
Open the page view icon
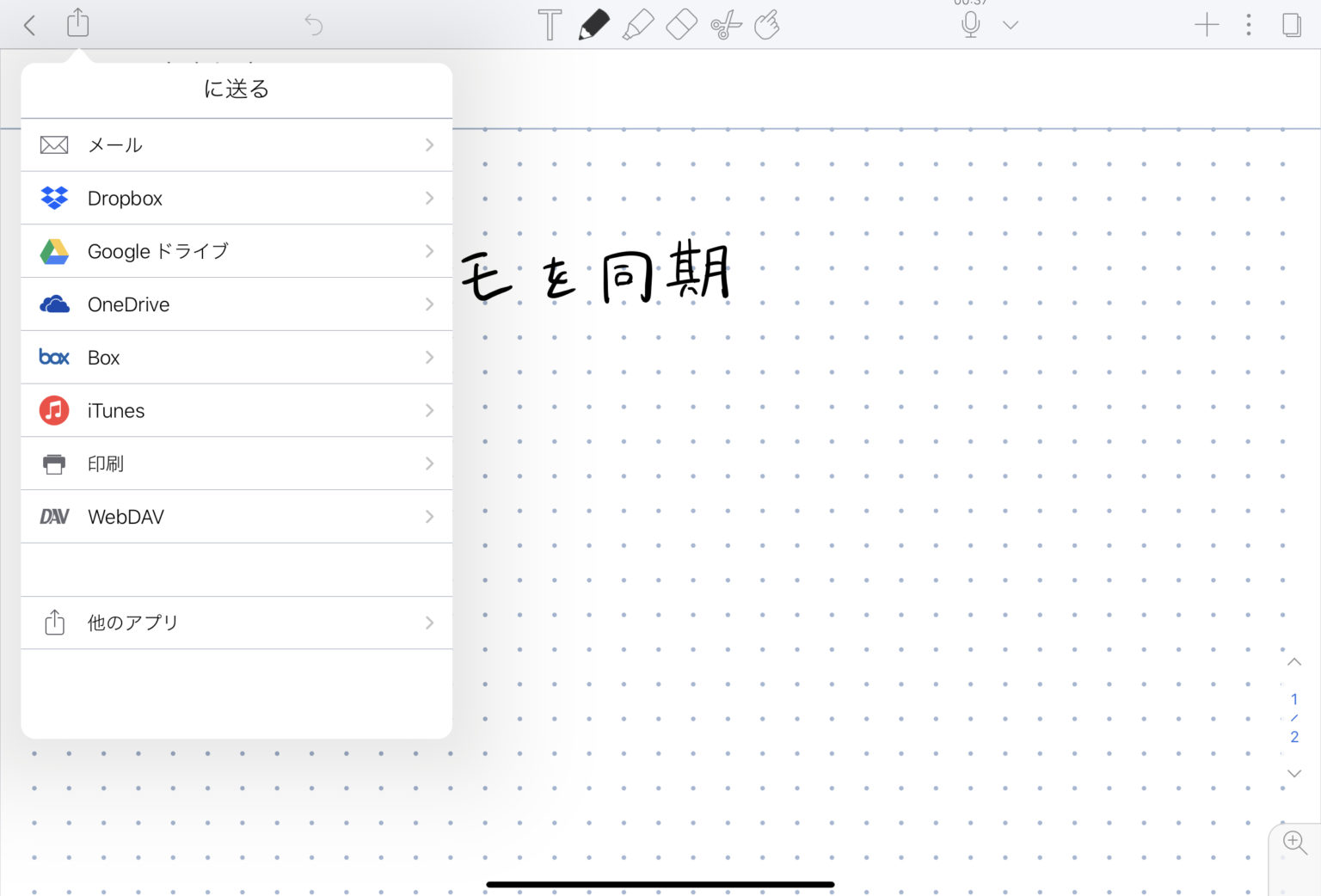[x=1291, y=25]
